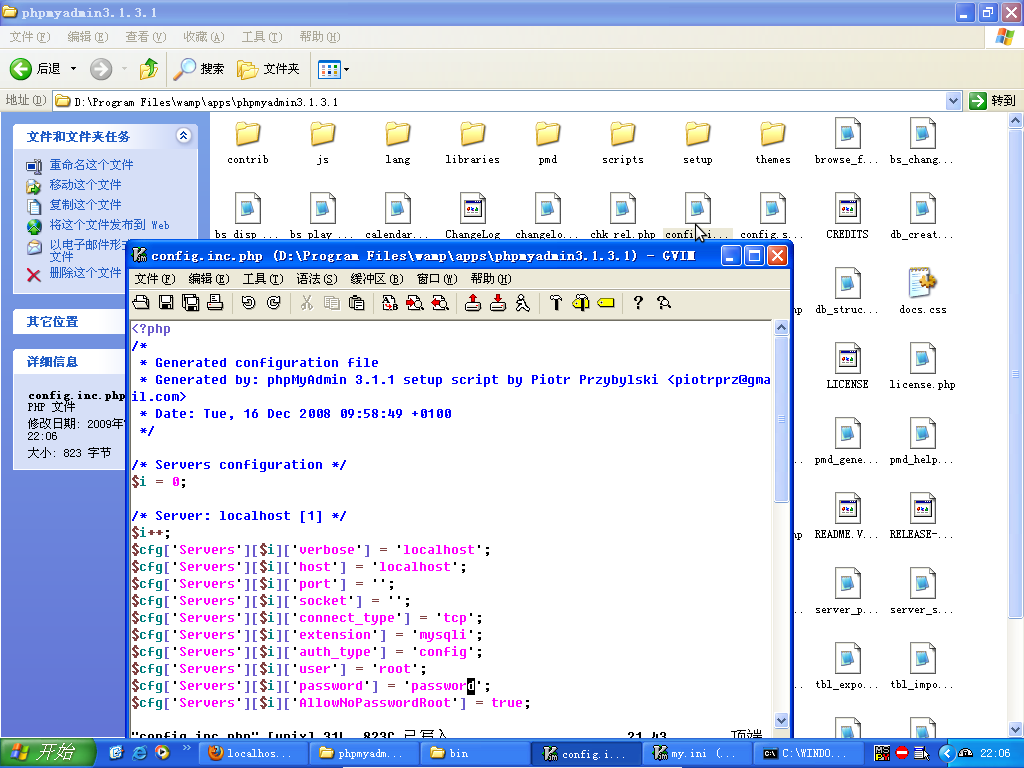Viewport: 1024px width, 768px height.
Task: Click the Find Previous icon in GVIM
Action: pyautogui.click(x=440, y=302)
